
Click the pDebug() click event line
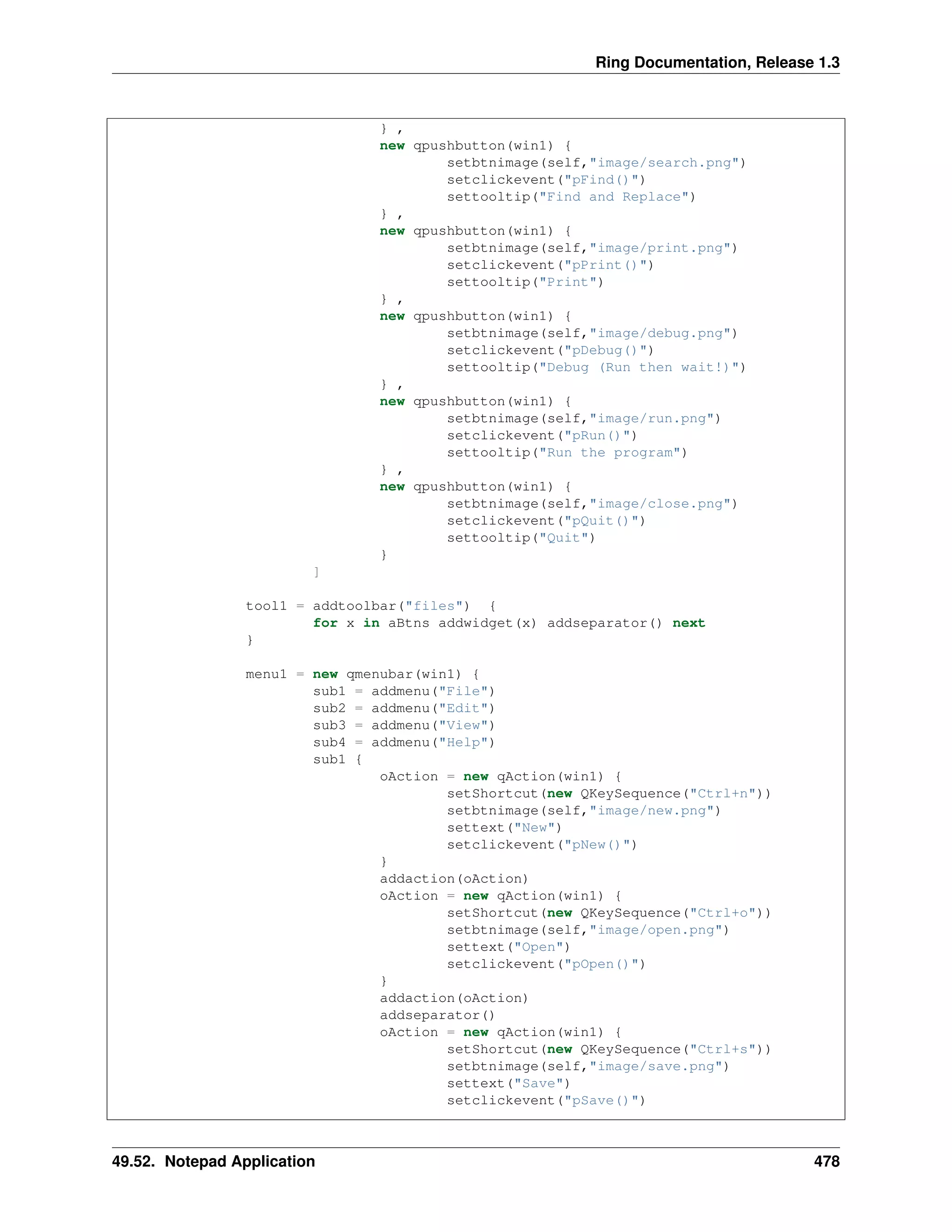coord(550,351)
